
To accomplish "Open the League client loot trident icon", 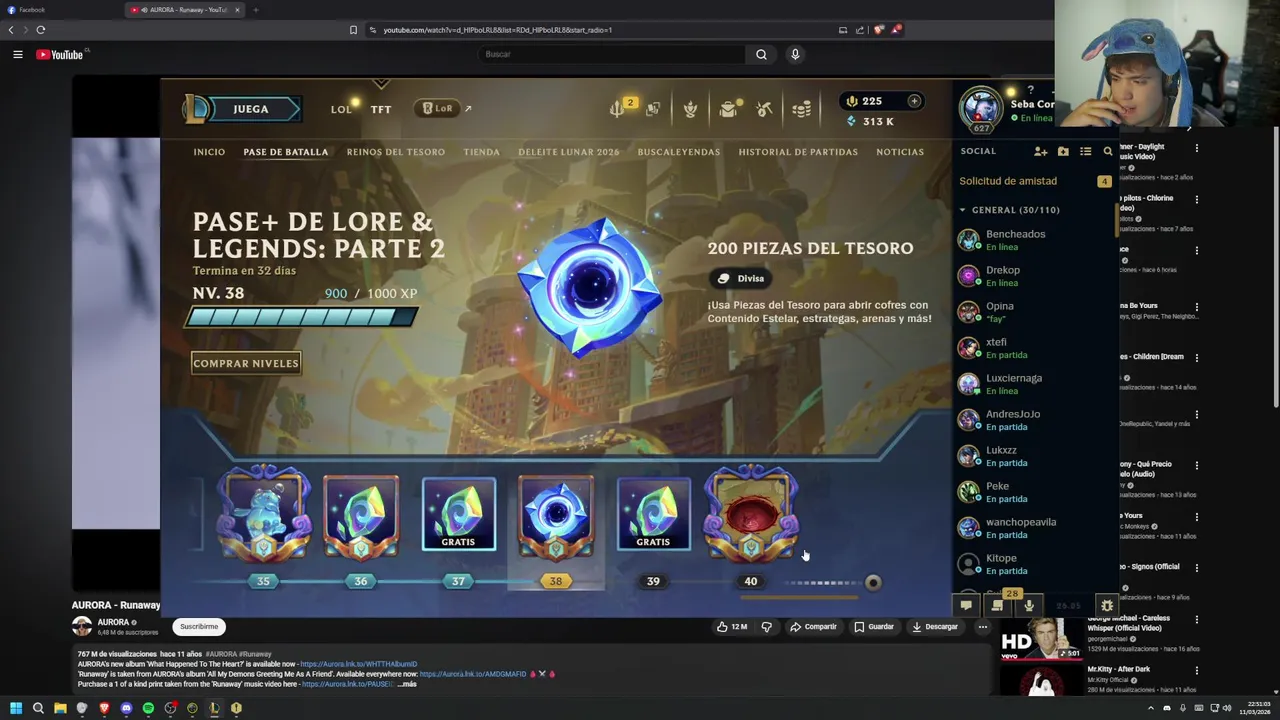I will [618, 109].
